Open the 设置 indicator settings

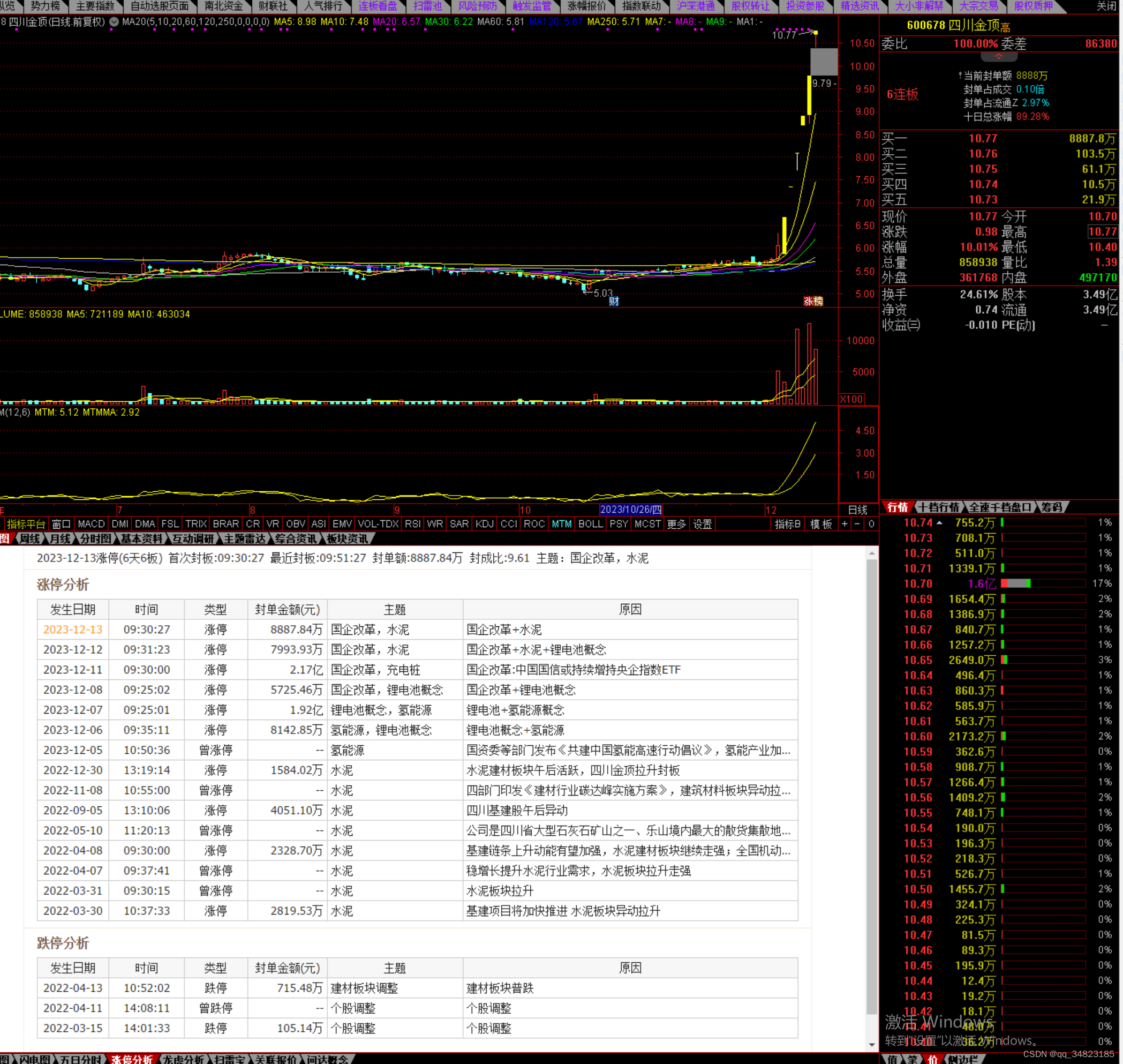coord(703,524)
